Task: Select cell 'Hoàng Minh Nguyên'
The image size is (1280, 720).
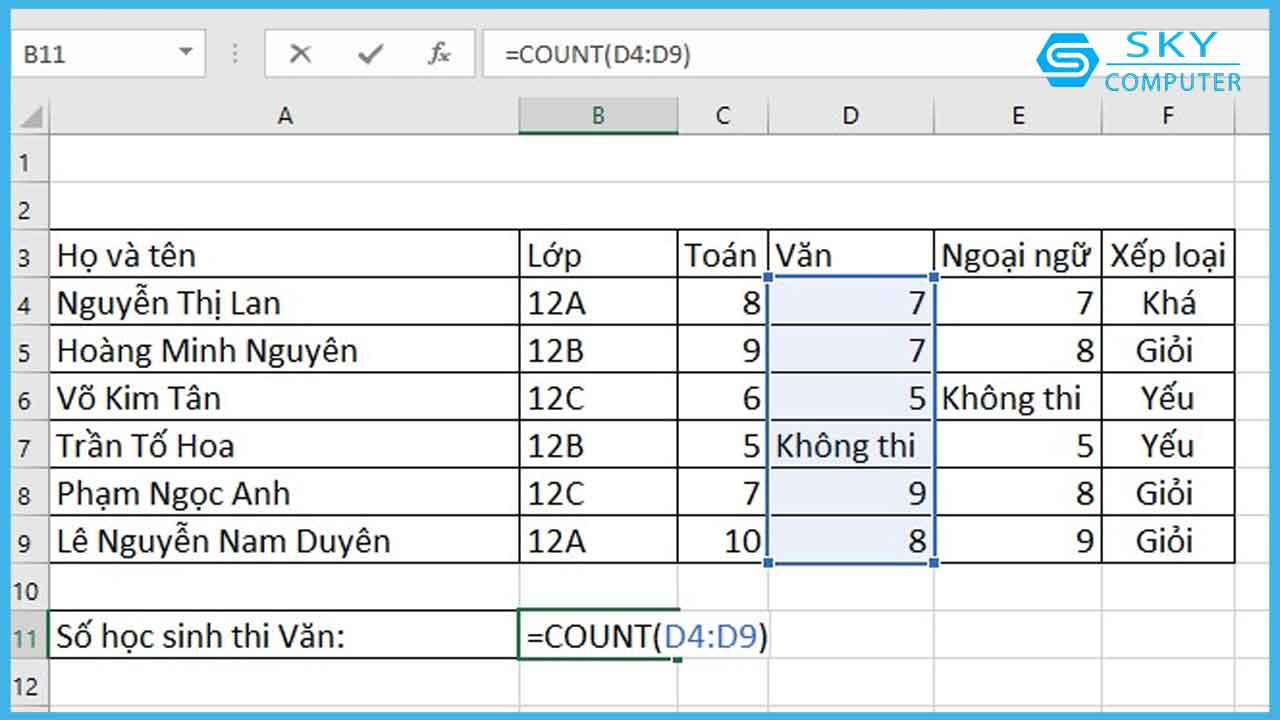Action: click(285, 351)
